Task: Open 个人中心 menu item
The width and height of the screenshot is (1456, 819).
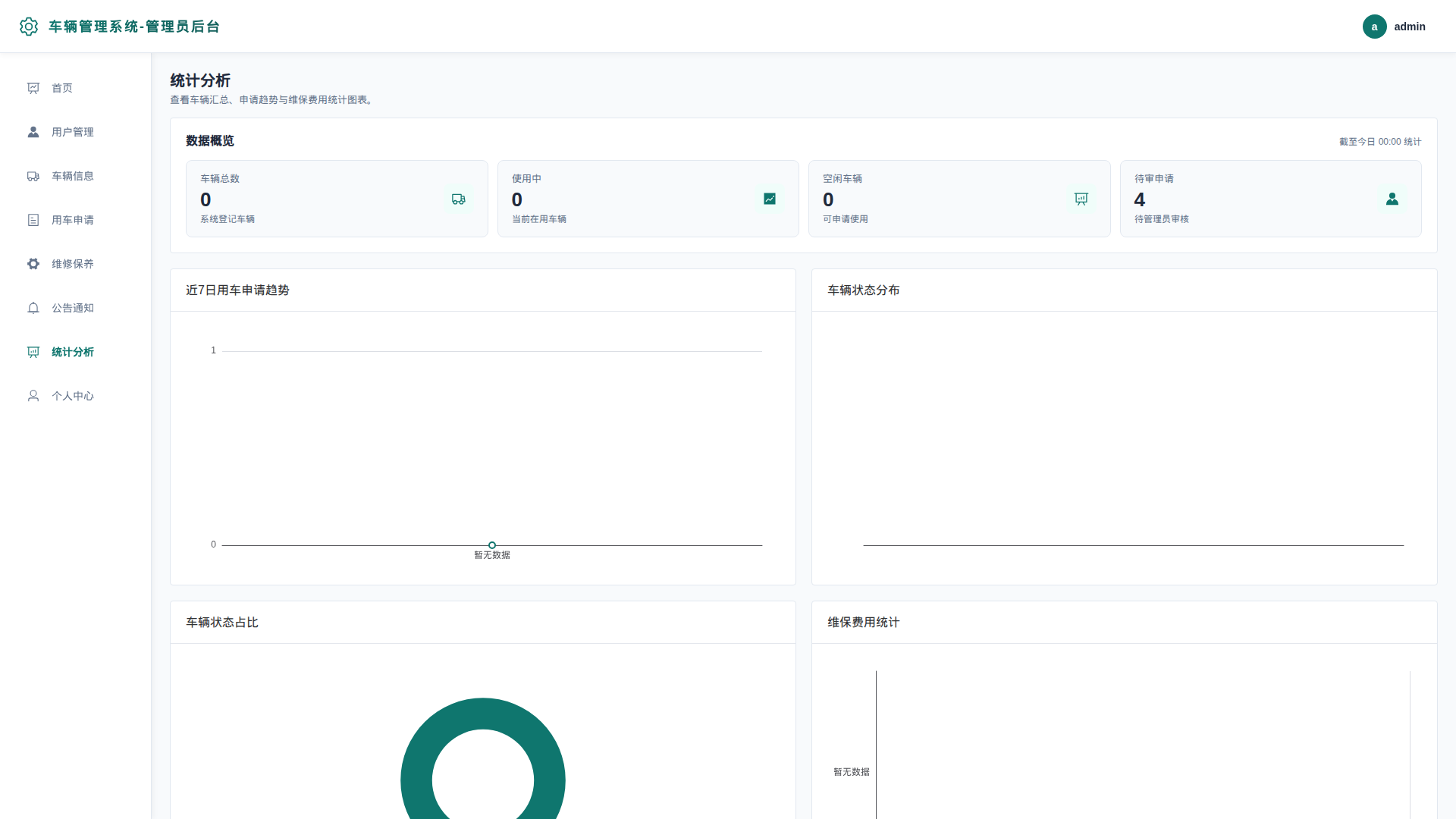Action: pyautogui.click(x=76, y=396)
